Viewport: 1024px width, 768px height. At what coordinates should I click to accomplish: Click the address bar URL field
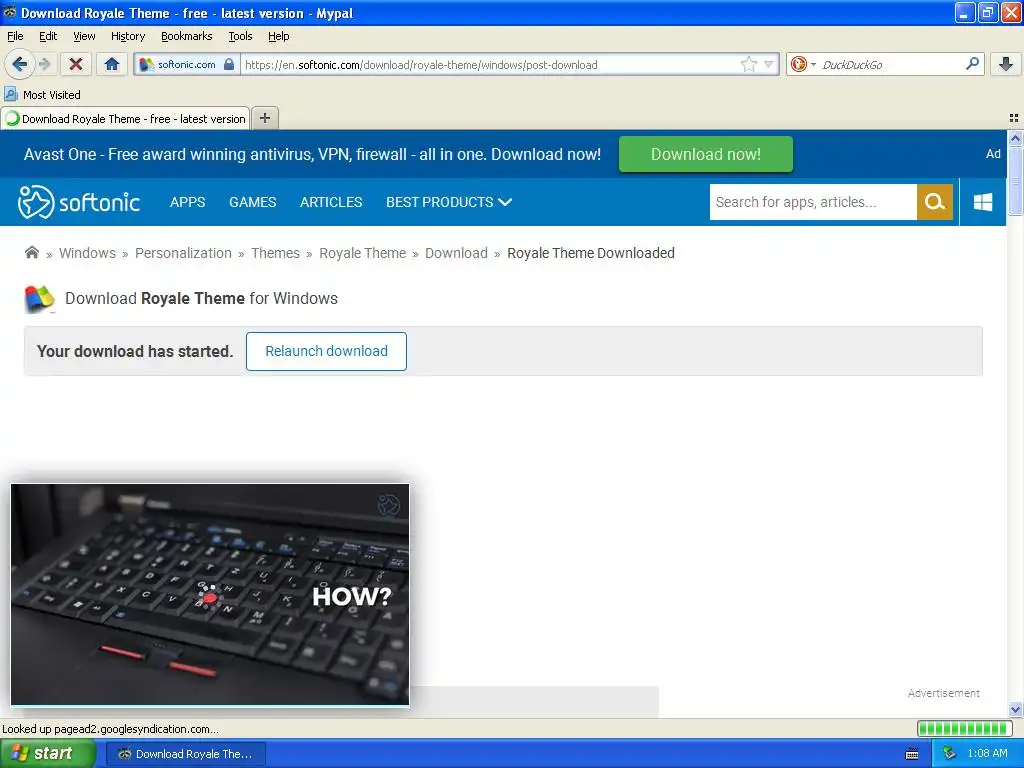coord(490,65)
